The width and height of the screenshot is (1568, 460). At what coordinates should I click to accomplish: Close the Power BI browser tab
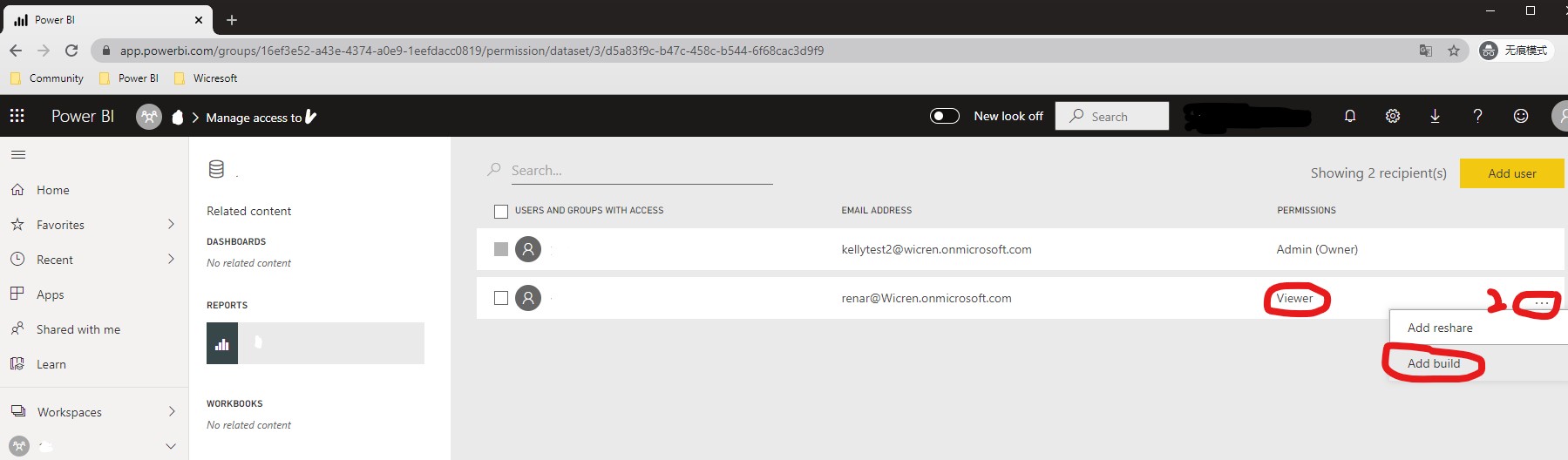(x=199, y=19)
